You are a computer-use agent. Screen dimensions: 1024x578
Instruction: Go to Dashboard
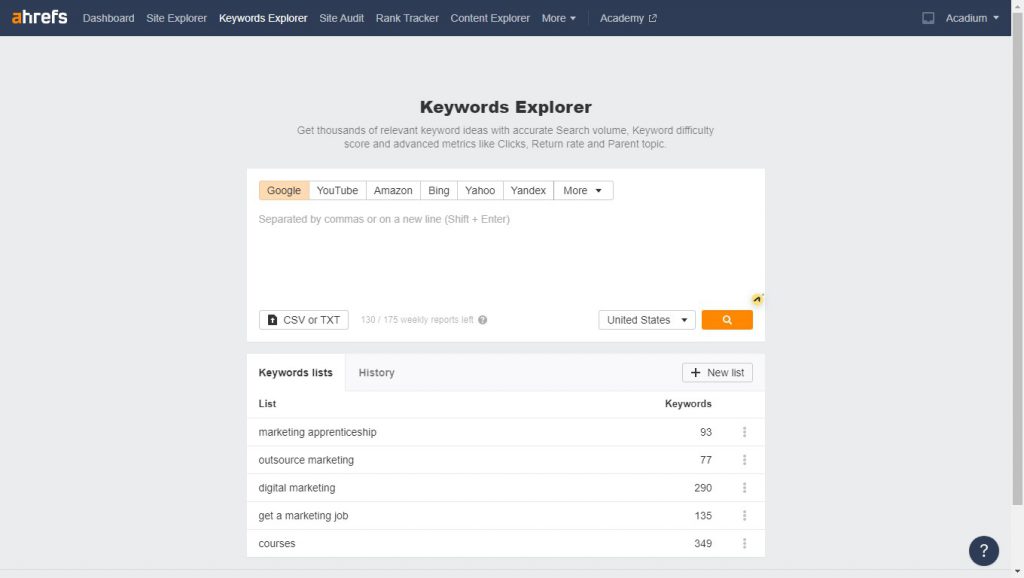108,18
